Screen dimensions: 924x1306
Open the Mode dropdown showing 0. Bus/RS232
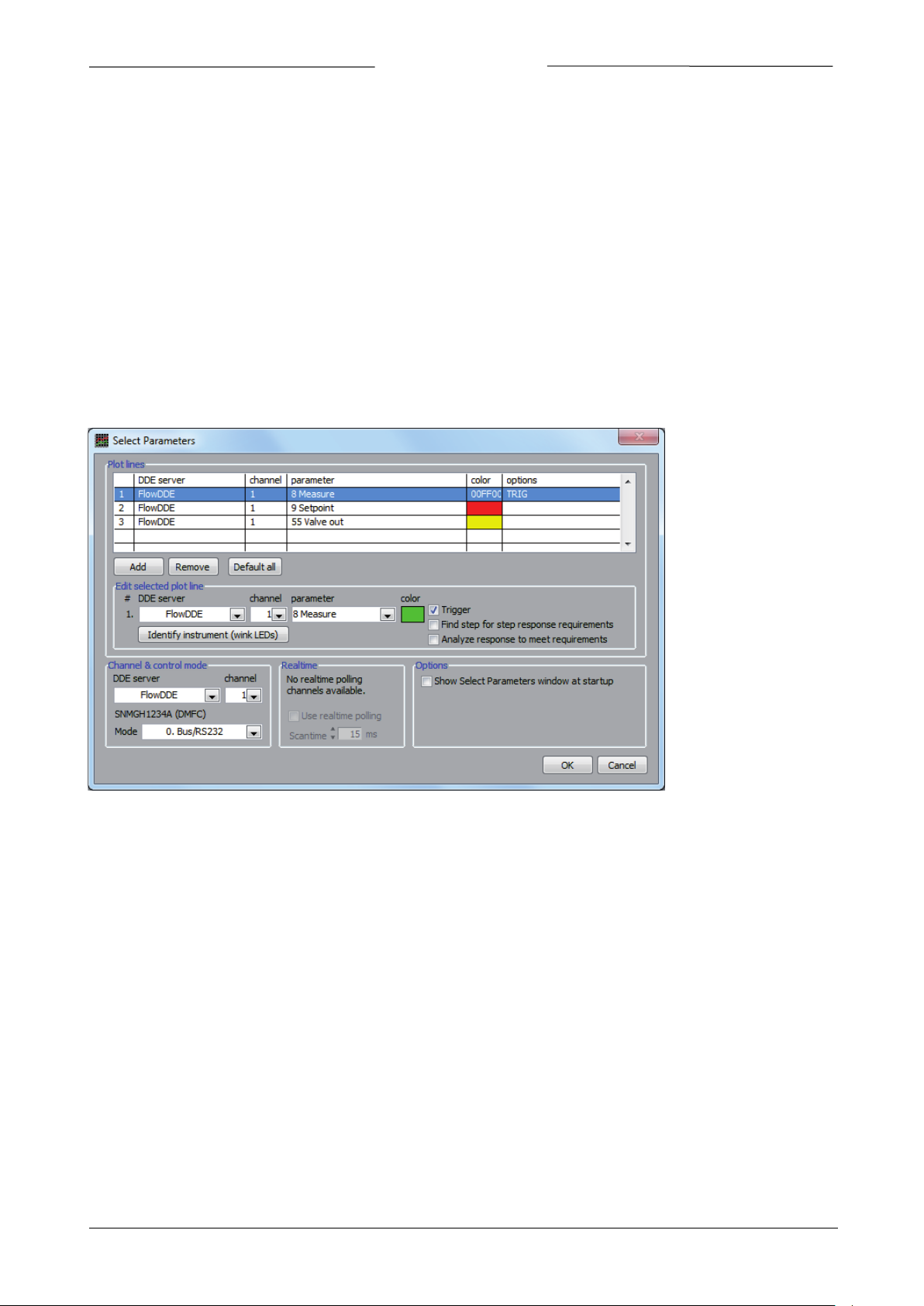(253, 732)
